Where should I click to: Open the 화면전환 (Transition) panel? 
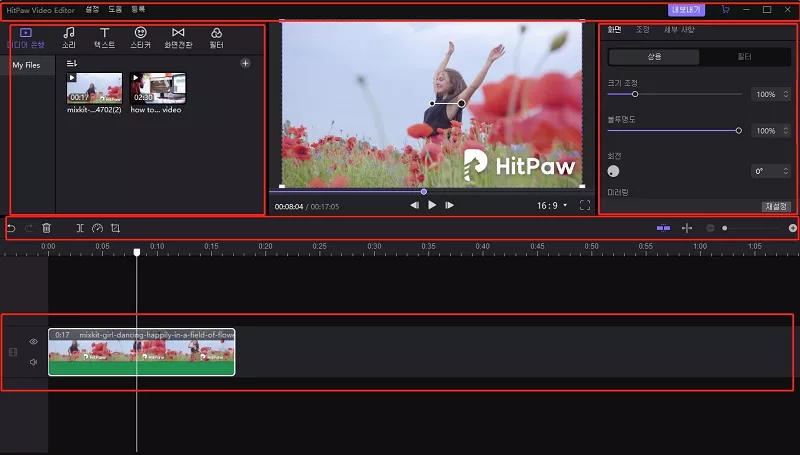(x=178, y=38)
